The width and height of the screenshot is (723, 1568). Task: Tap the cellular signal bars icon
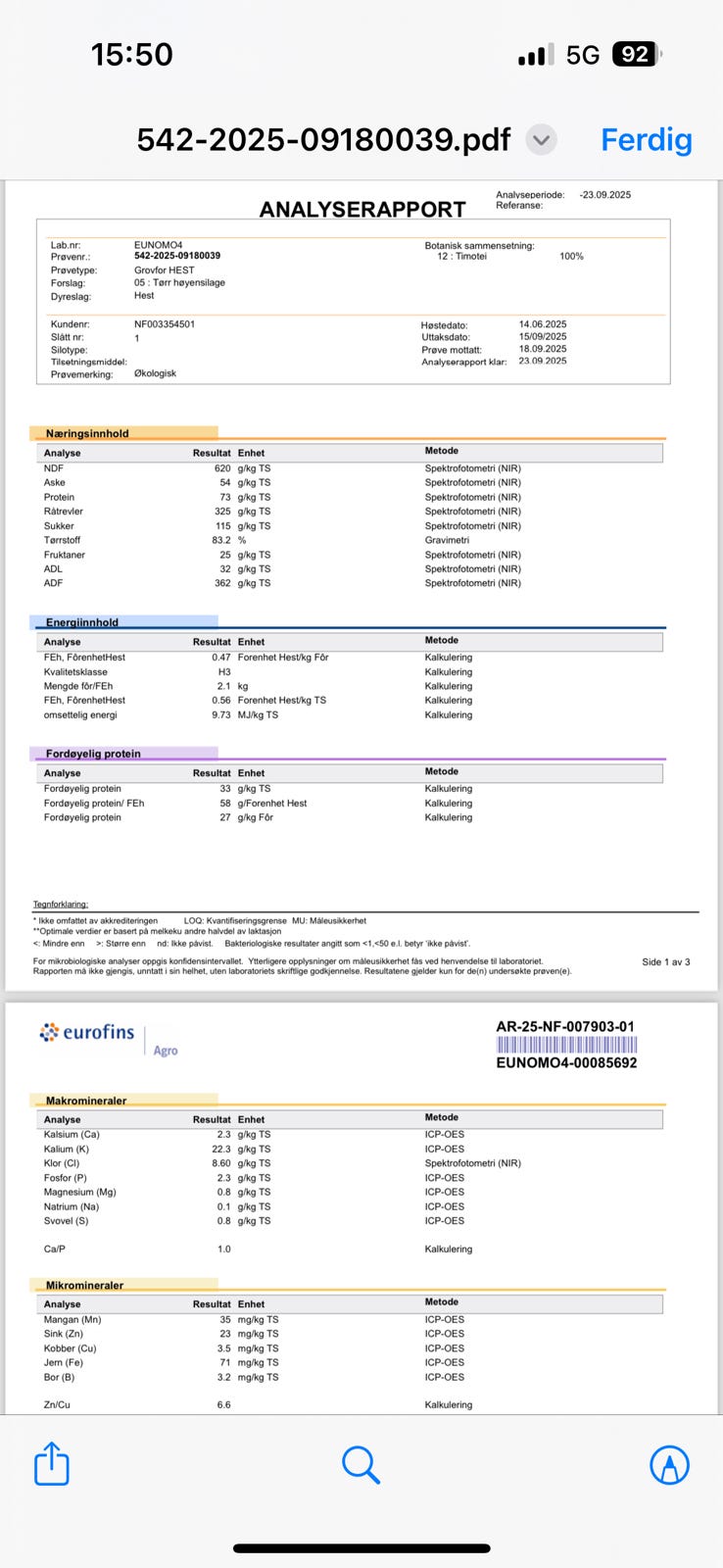536,55
